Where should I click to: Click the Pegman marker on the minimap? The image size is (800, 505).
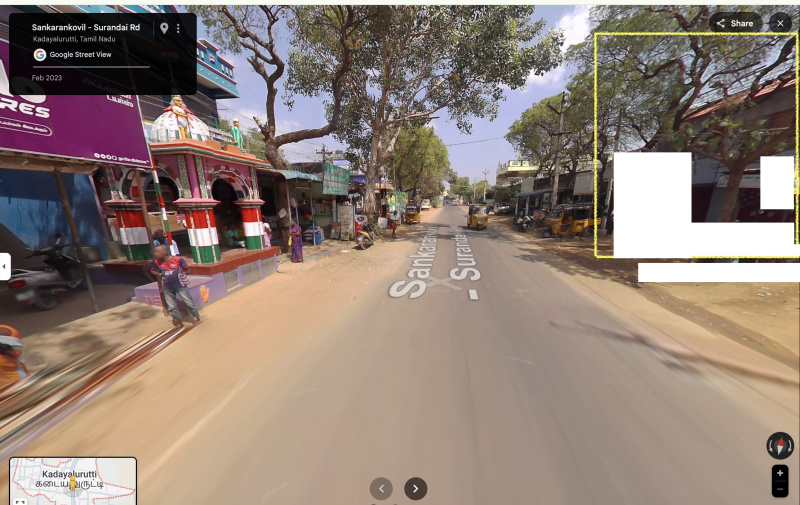72,484
